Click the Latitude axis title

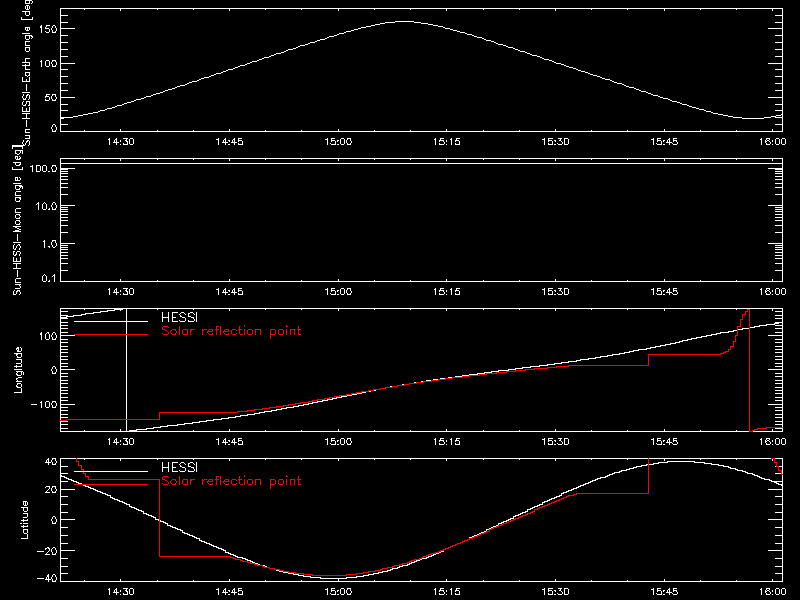[x=24, y=520]
